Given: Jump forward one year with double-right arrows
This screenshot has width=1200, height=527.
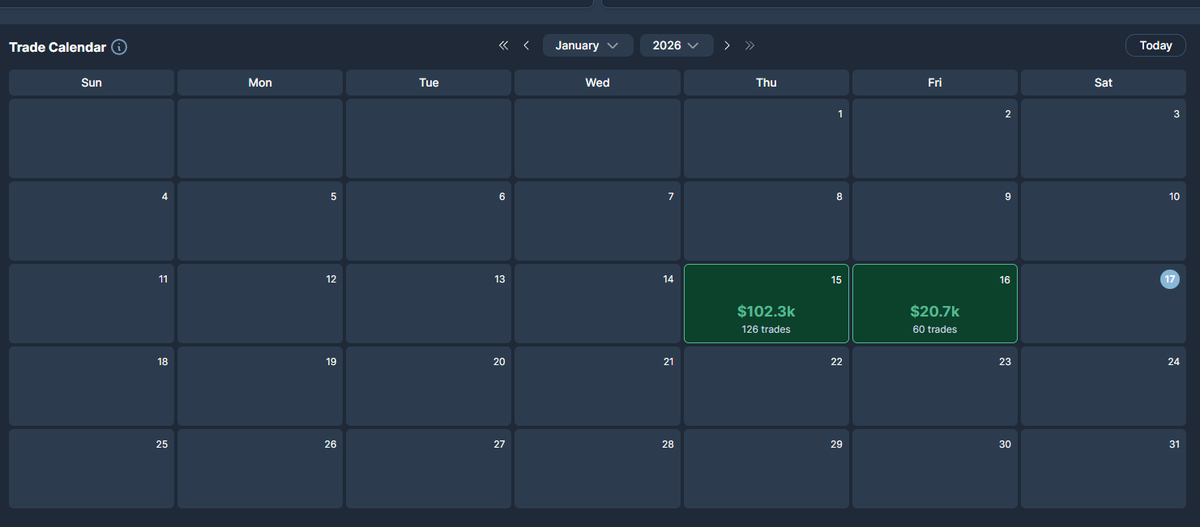Looking at the screenshot, I should 750,46.
